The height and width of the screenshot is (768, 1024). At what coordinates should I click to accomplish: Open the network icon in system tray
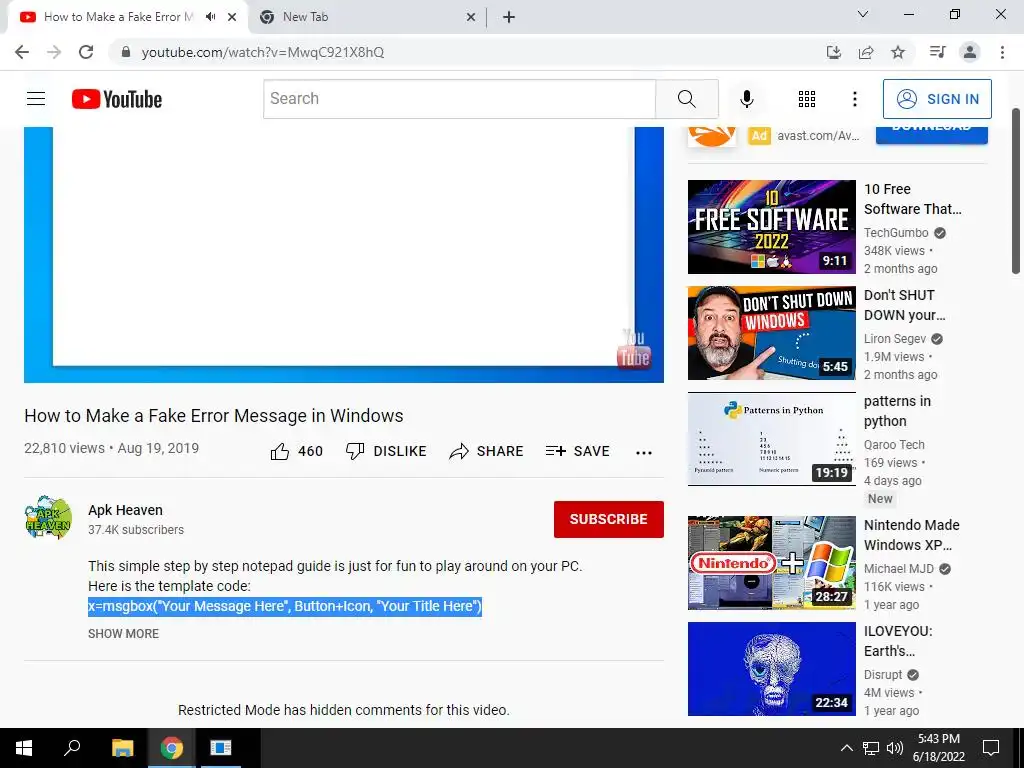[871, 748]
